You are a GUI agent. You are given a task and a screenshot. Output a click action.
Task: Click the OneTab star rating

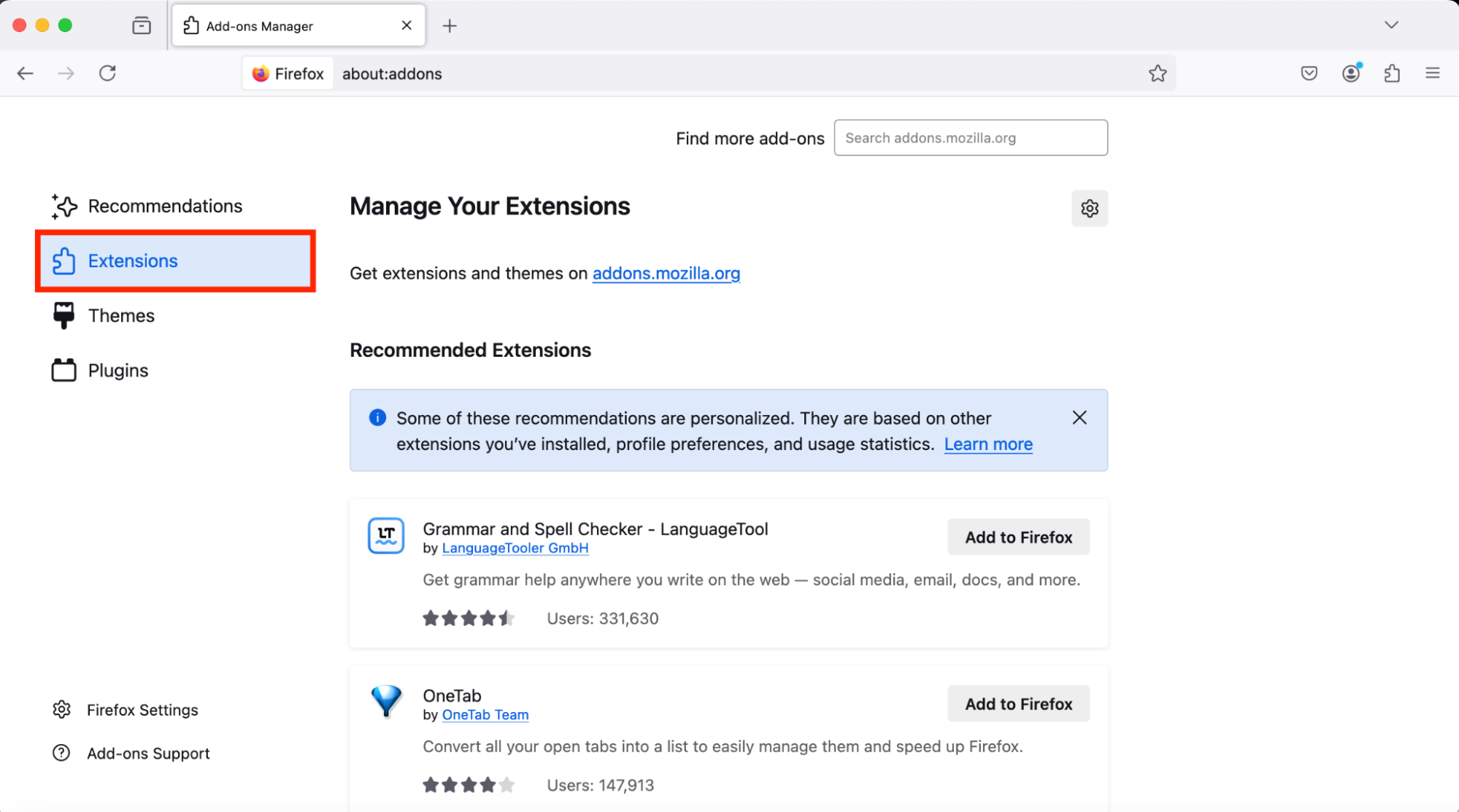469,785
